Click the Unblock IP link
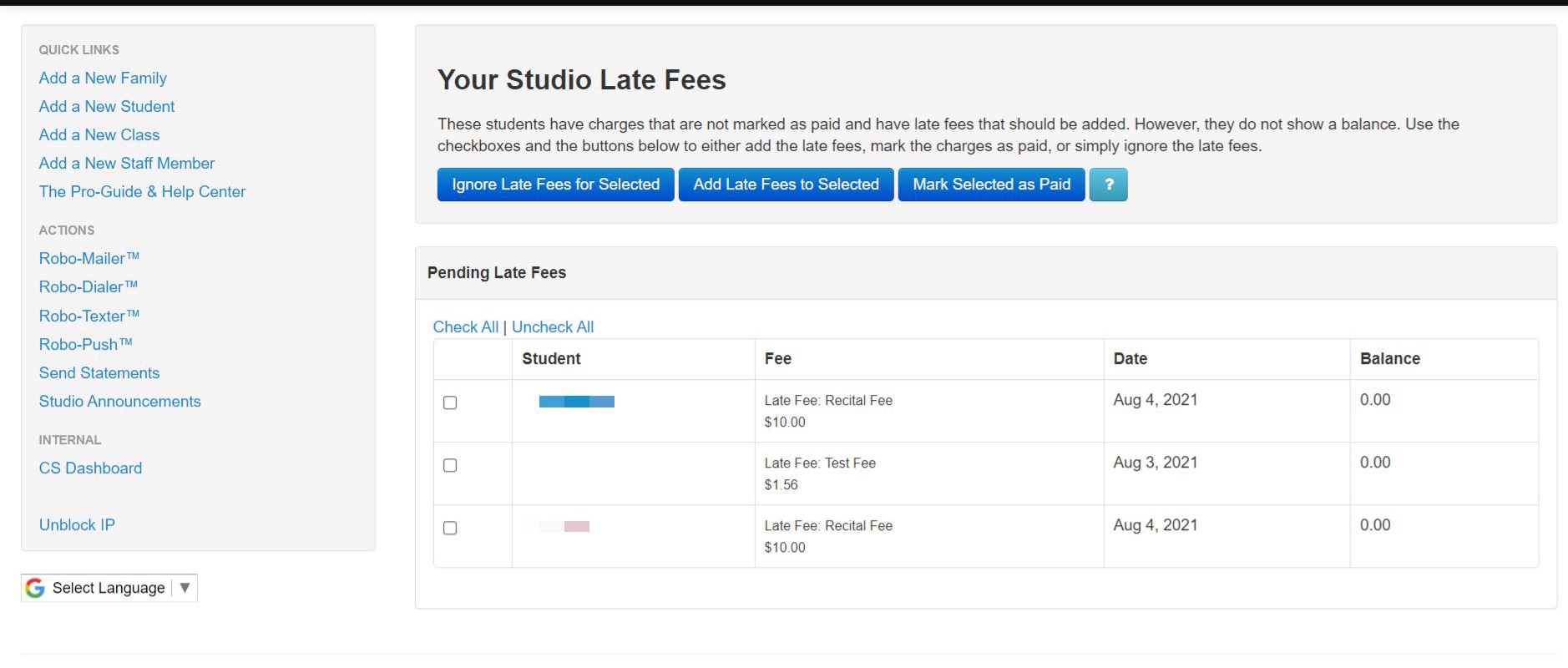Image resolution: width=1568 pixels, height=668 pixels. tap(77, 525)
